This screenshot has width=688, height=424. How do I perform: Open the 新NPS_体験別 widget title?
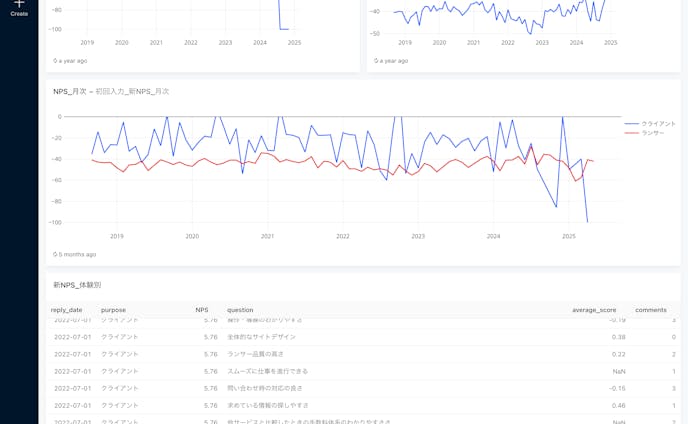77,285
